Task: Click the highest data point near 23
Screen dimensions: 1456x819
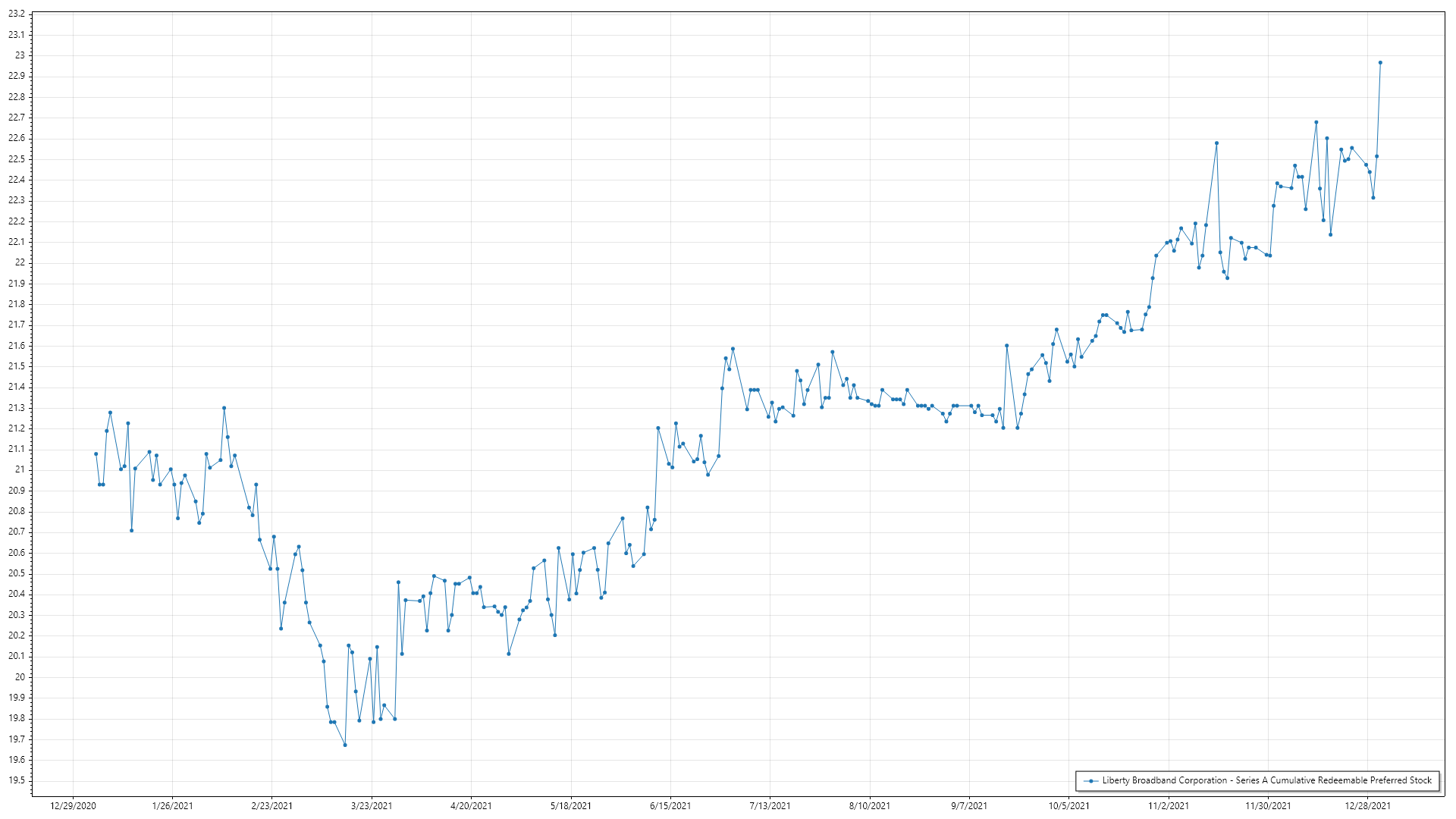Action: coord(1380,63)
